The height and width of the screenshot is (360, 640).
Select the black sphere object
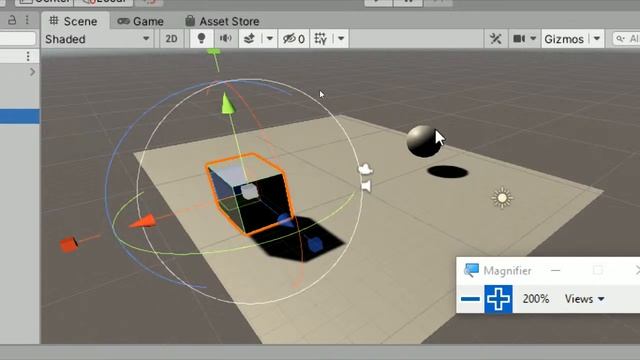[x=424, y=141]
